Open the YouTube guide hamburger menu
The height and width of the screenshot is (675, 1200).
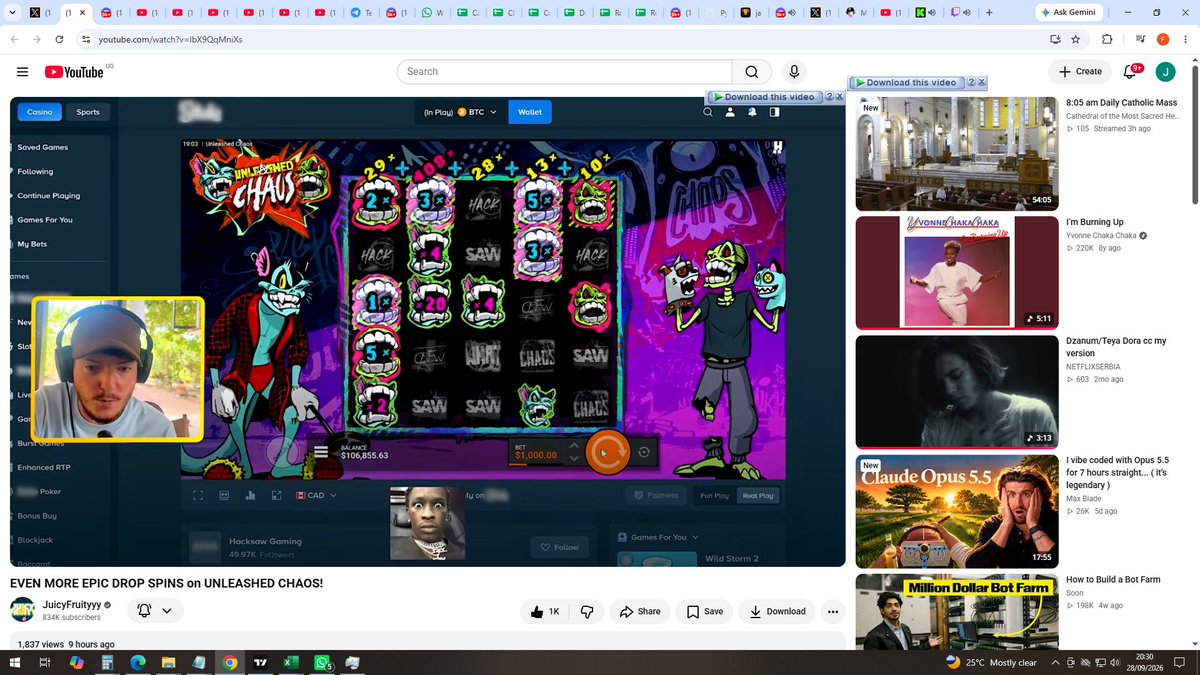[x=22, y=72]
